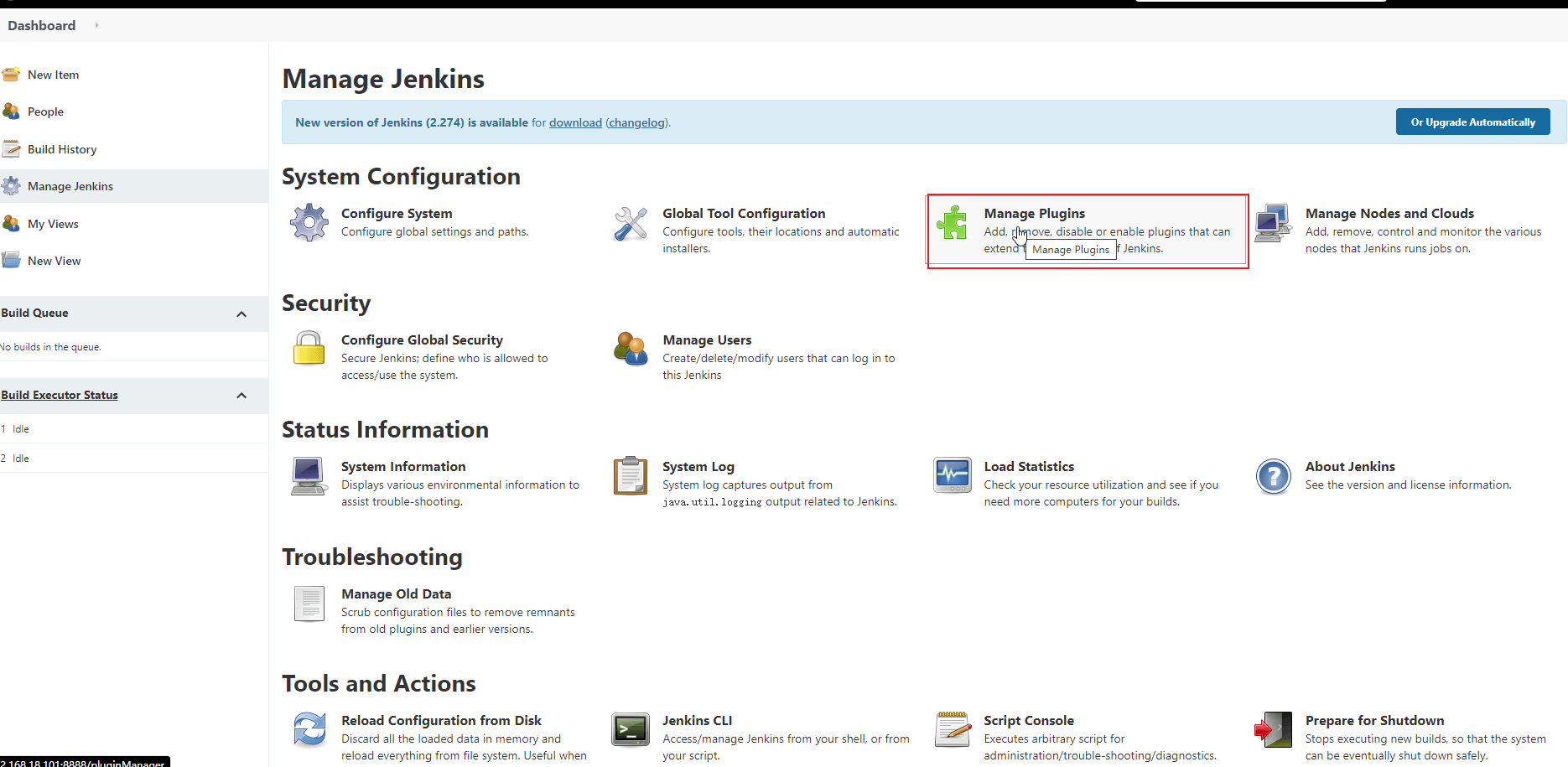This screenshot has width=1568, height=767.
Task: Open New Item from sidebar
Action: tap(53, 75)
